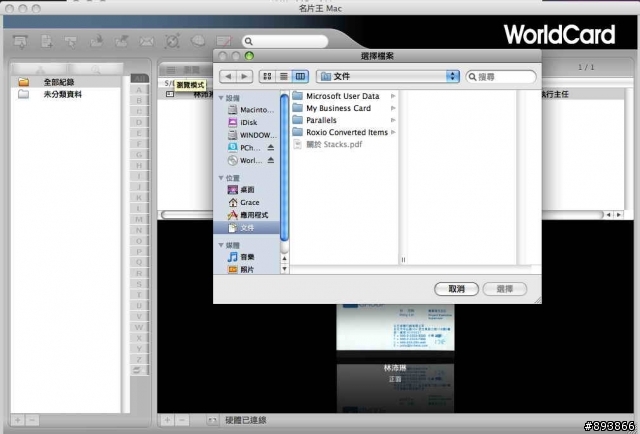Expand arrow next to Roxio Converted Items
Screen dimensions: 640x434
[393, 132]
